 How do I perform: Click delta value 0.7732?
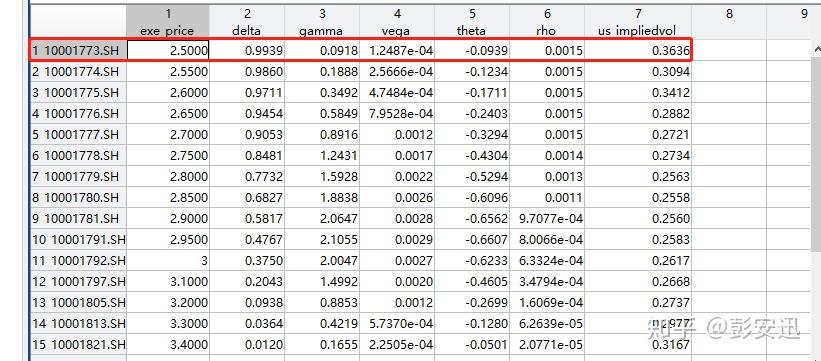click(247, 177)
